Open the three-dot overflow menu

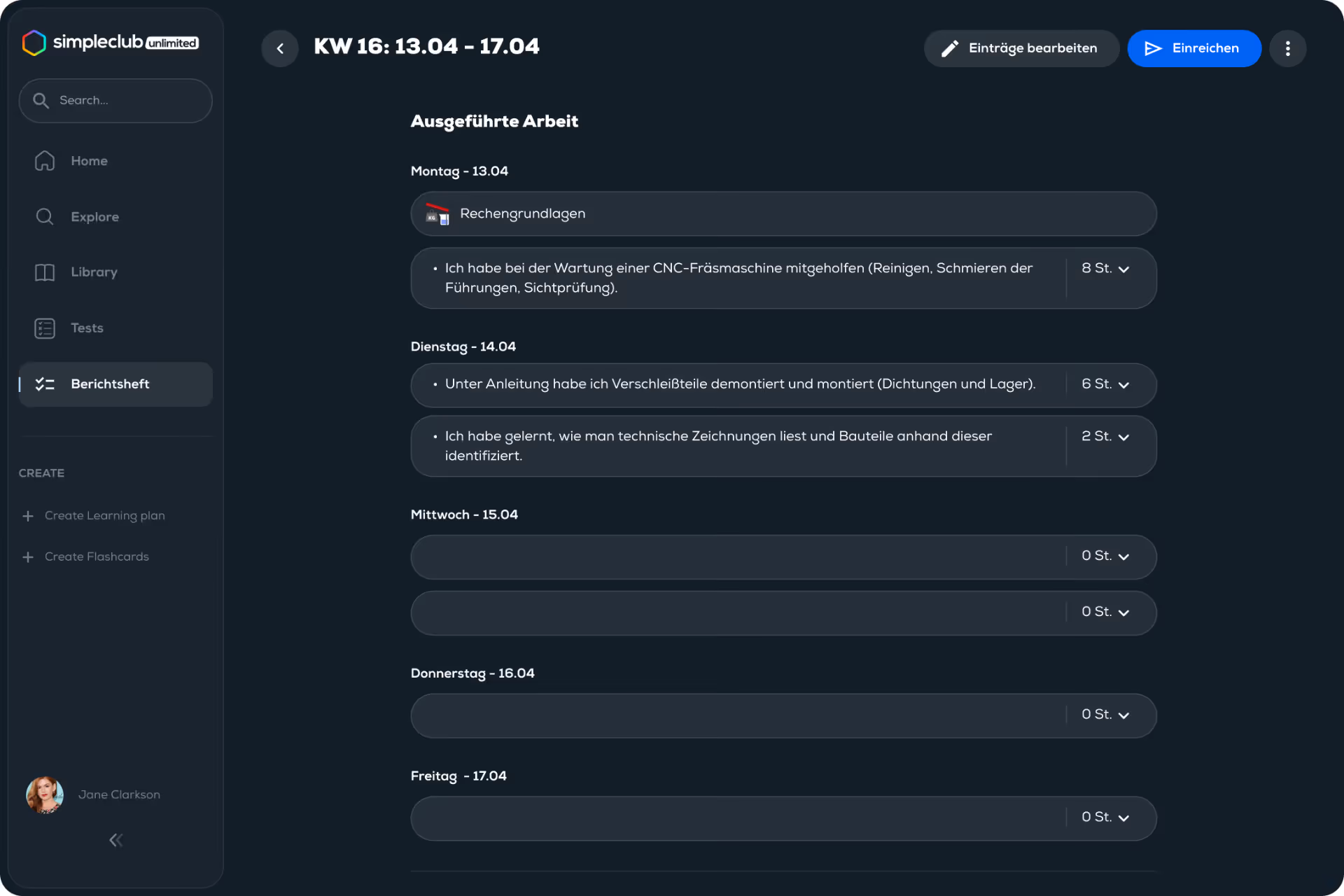tap(1288, 48)
